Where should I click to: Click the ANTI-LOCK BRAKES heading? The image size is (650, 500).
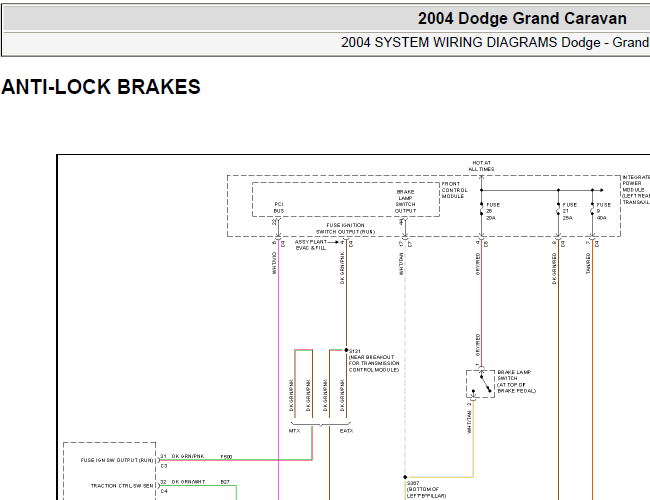coord(101,87)
